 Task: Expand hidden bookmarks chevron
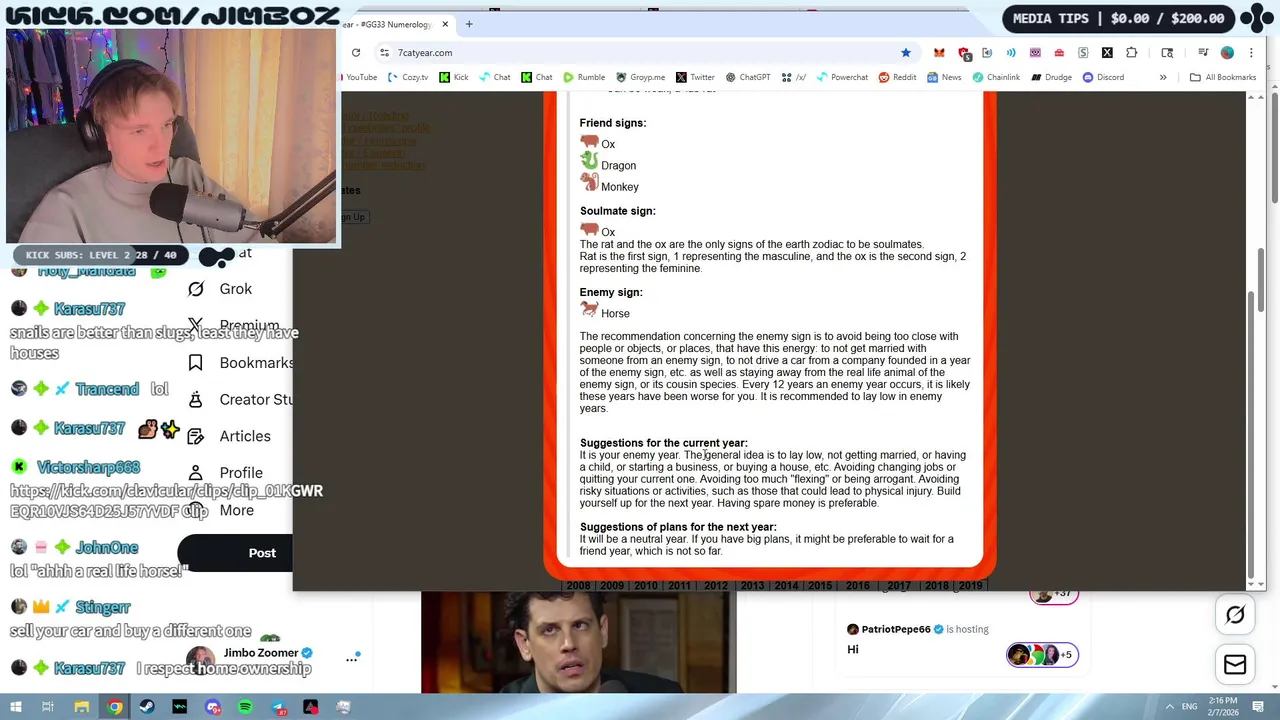pyautogui.click(x=1163, y=77)
